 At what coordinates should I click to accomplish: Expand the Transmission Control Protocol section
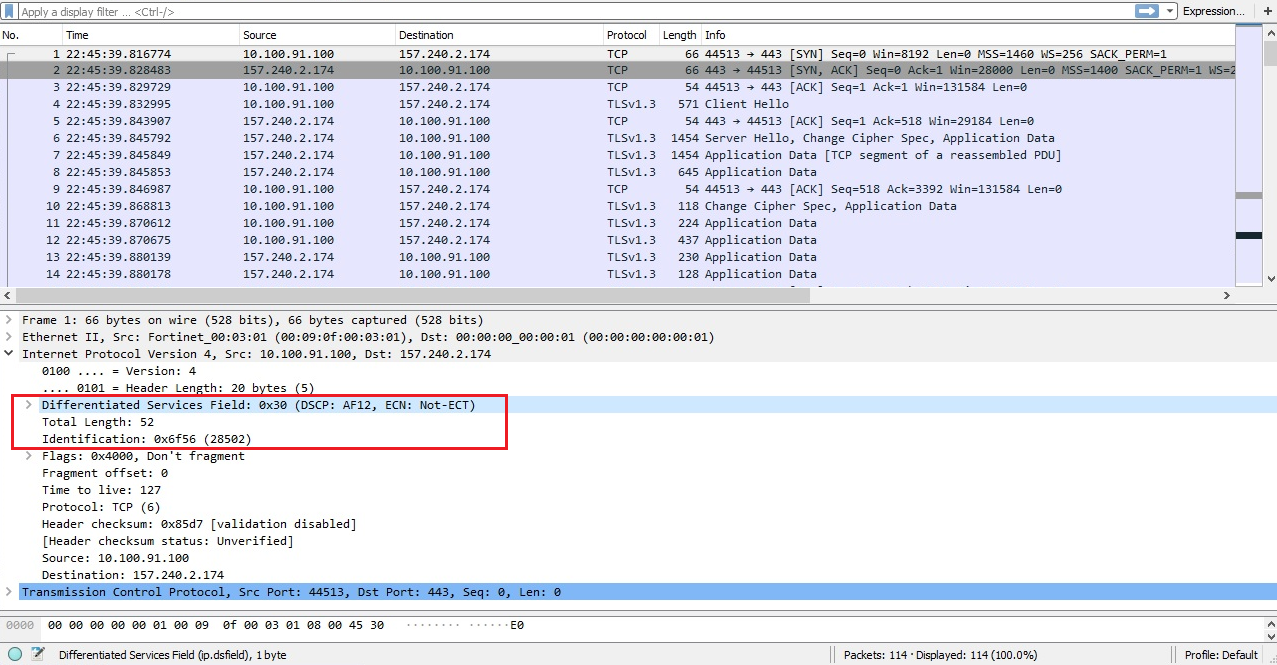point(8,591)
